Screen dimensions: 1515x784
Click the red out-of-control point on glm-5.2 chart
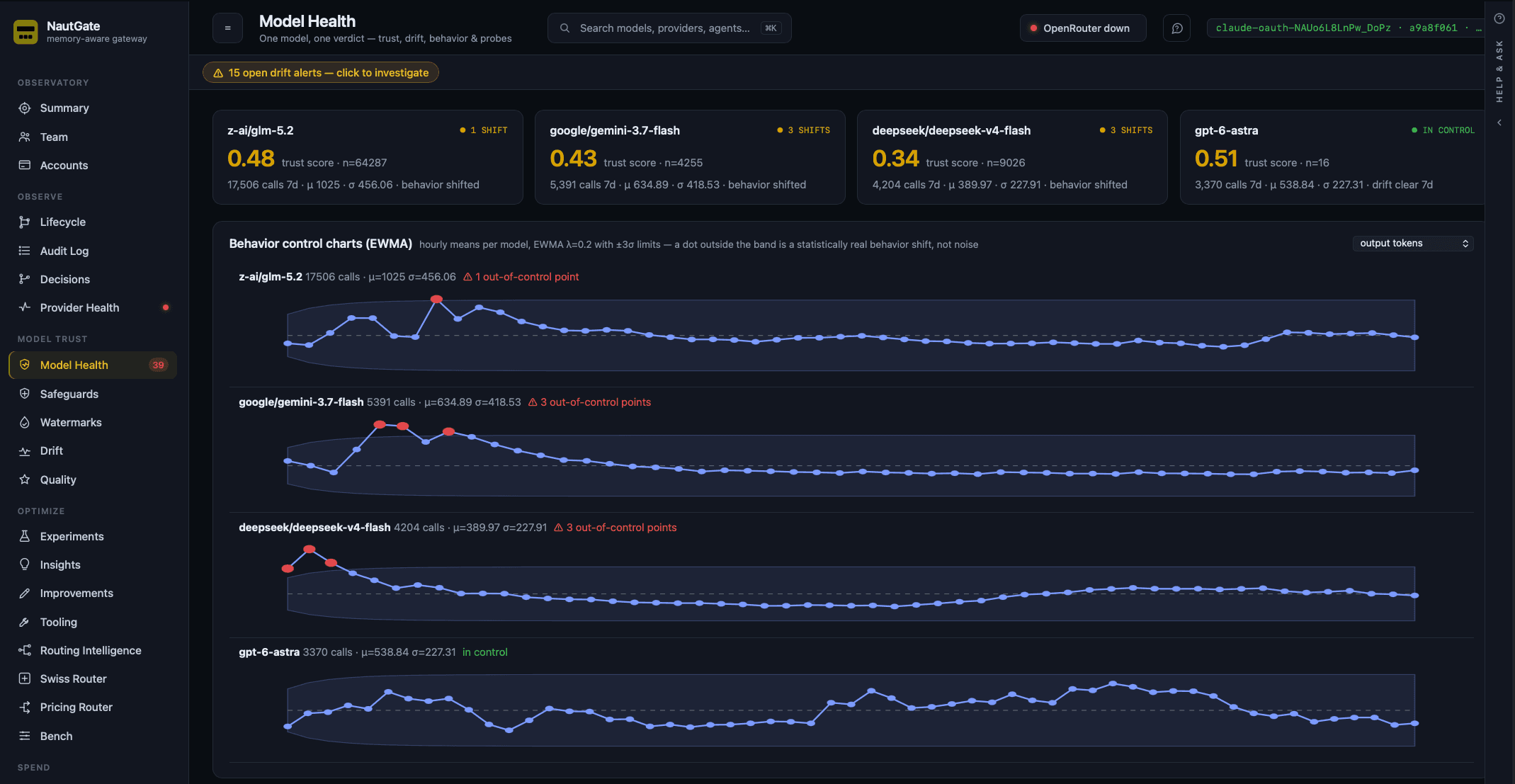437,300
